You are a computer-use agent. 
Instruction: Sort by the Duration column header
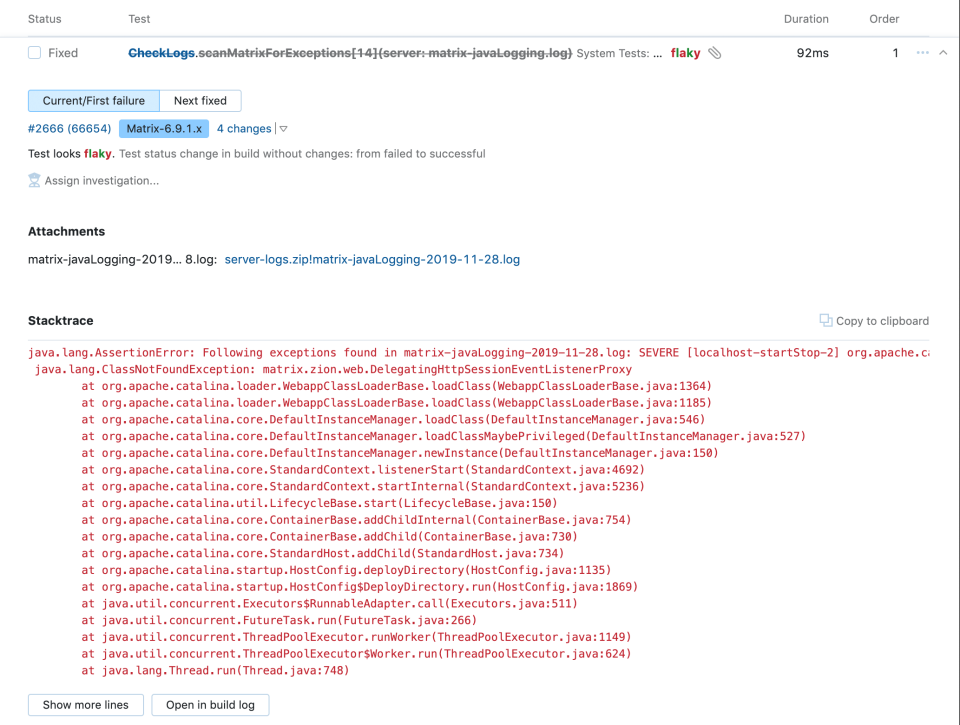click(806, 19)
